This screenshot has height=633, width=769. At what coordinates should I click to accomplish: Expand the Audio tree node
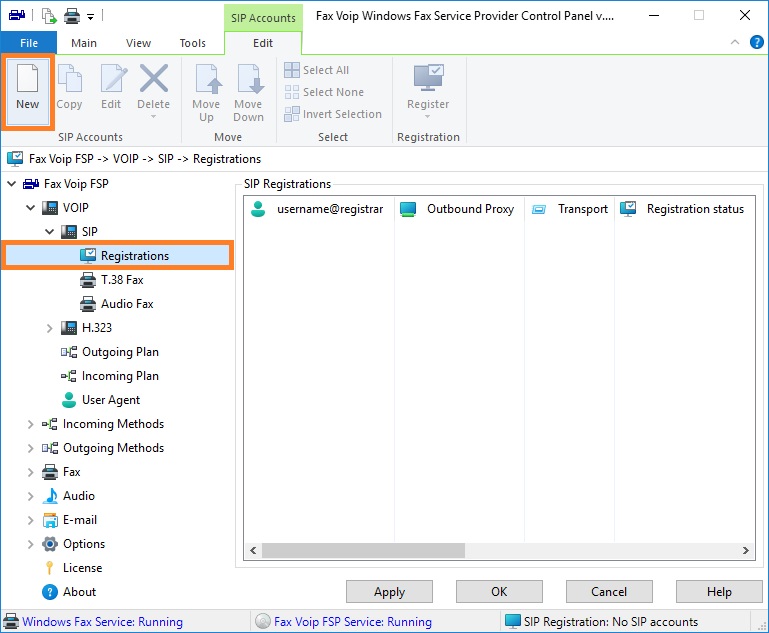point(30,496)
